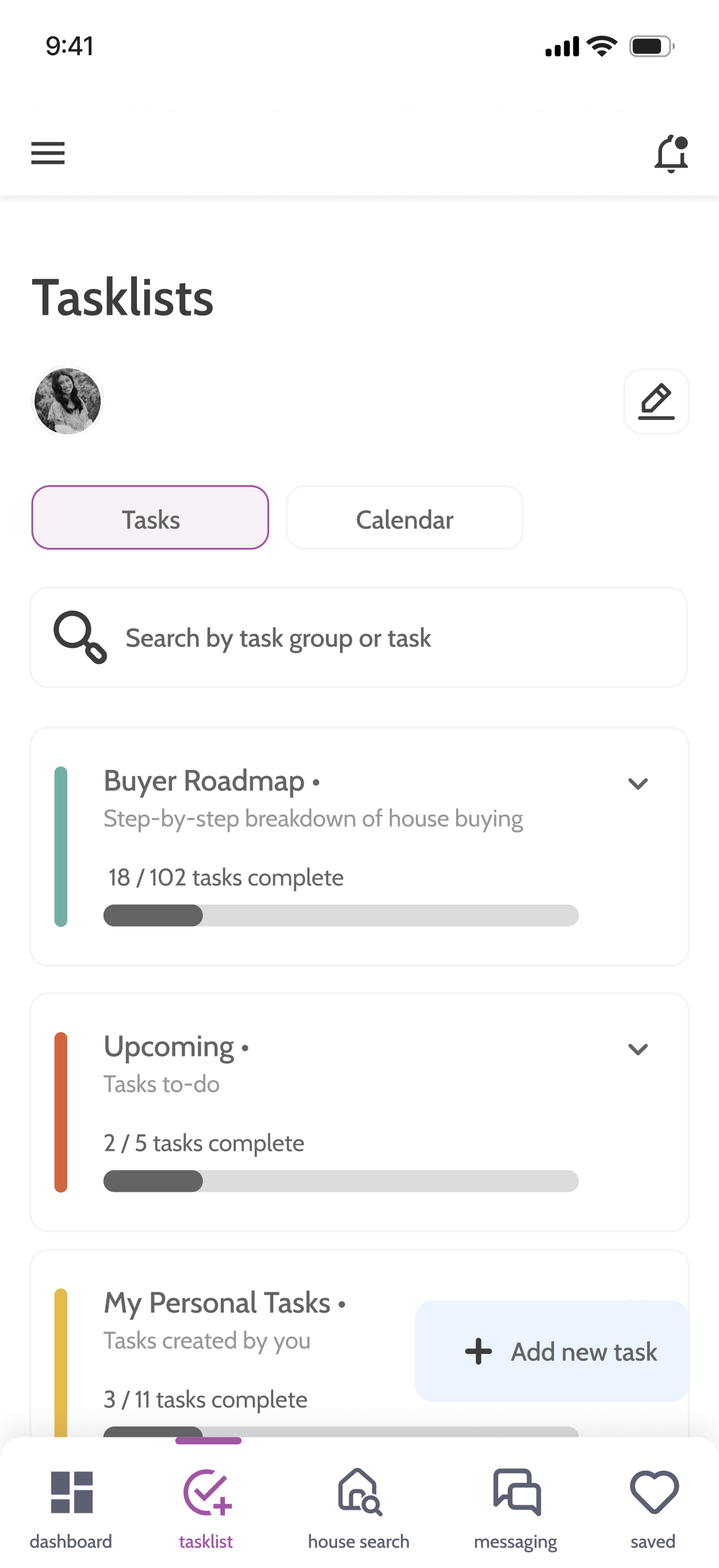Open the hamburger menu
Screen dimensions: 719x1568
coord(48,153)
